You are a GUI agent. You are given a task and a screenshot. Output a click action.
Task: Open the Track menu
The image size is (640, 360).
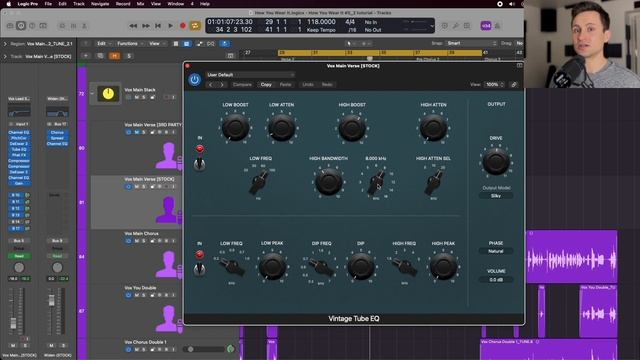click(79, 4)
